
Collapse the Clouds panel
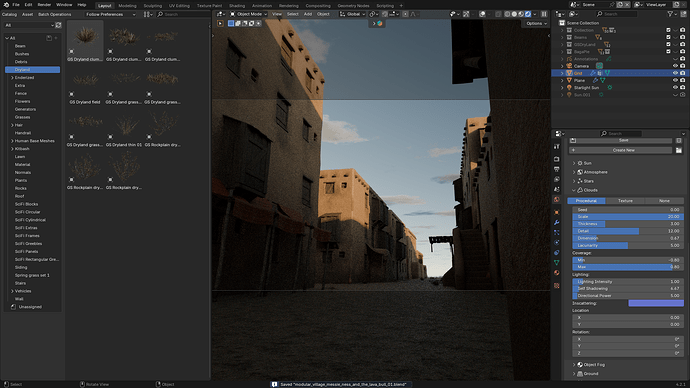[574, 190]
